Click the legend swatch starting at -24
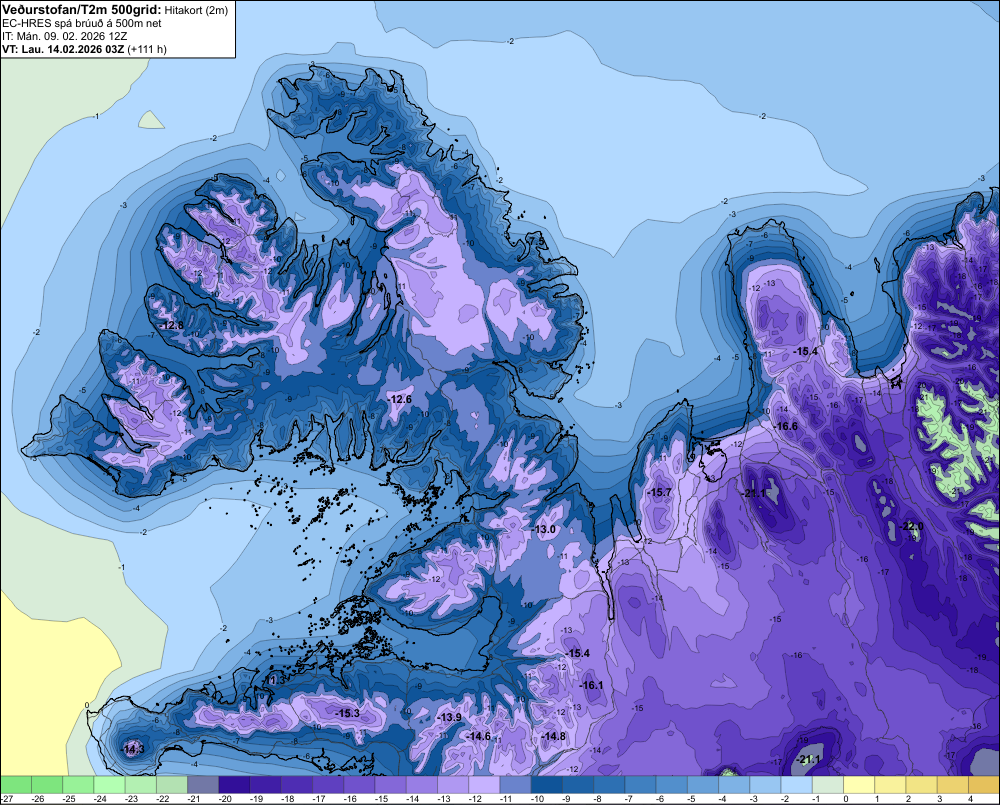The image size is (1000, 805). tap(110, 784)
